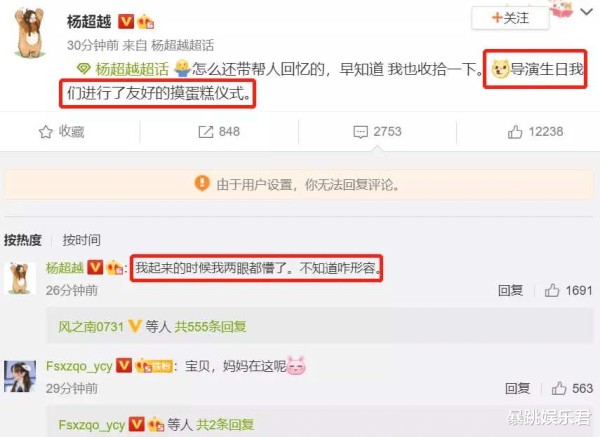Reply to Fsxzqo_ycy's comment

coord(517,388)
